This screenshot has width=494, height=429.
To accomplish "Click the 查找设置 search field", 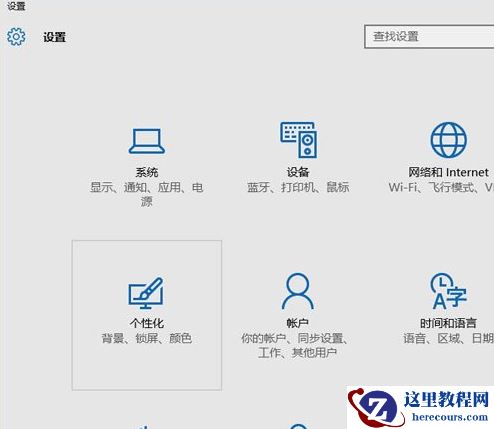I will [x=429, y=36].
